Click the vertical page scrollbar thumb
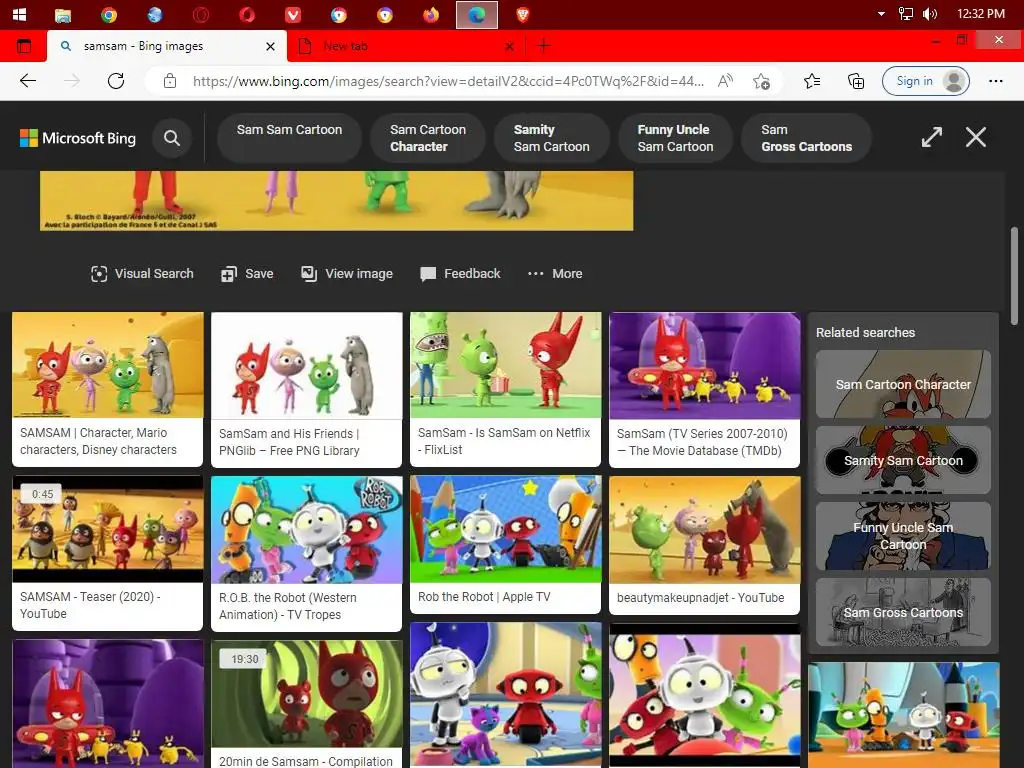This screenshot has height=768, width=1024. [1014, 276]
